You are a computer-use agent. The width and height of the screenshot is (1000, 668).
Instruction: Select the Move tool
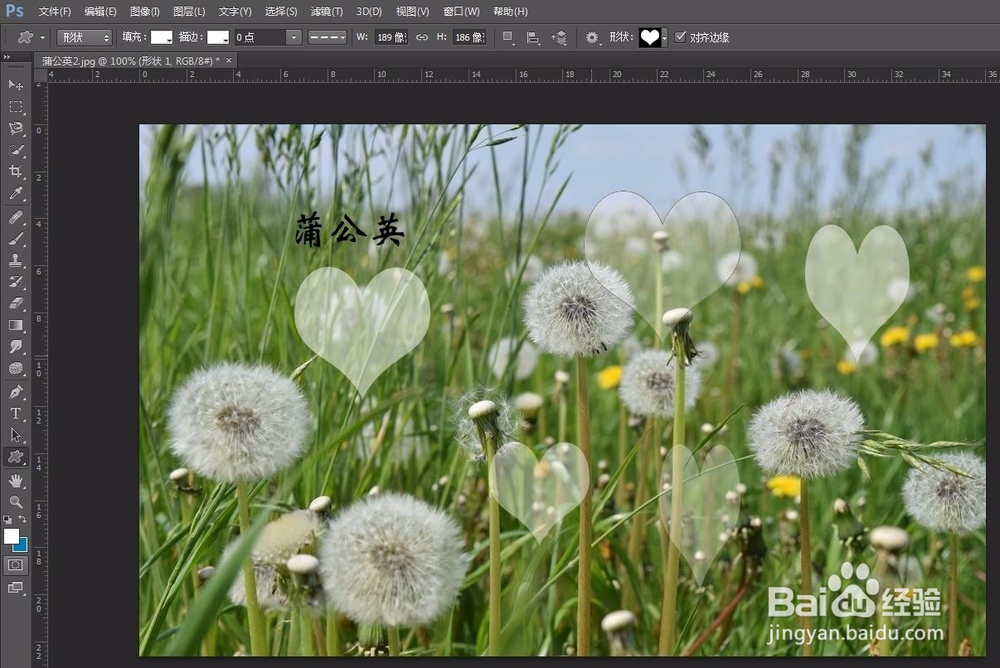coord(15,85)
